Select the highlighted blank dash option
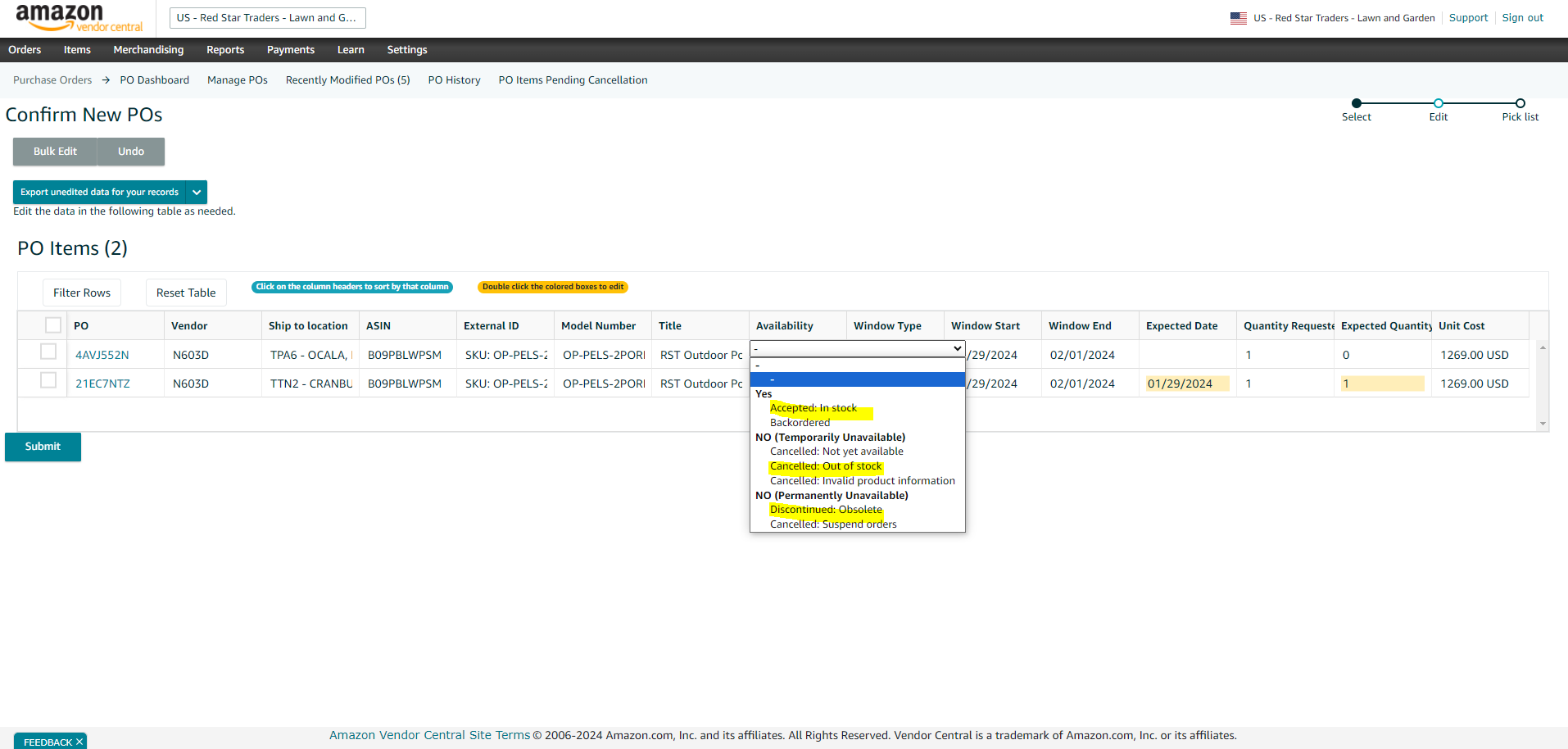Screen dimensions: 1568x749 click(858, 379)
